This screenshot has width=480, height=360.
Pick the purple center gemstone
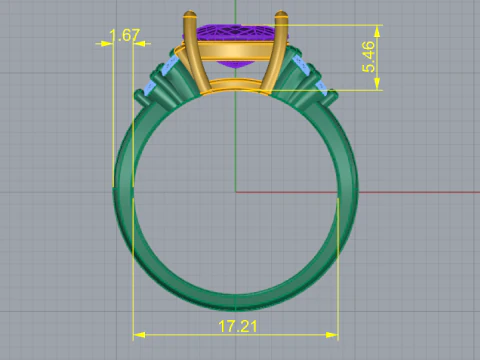point(235,33)
